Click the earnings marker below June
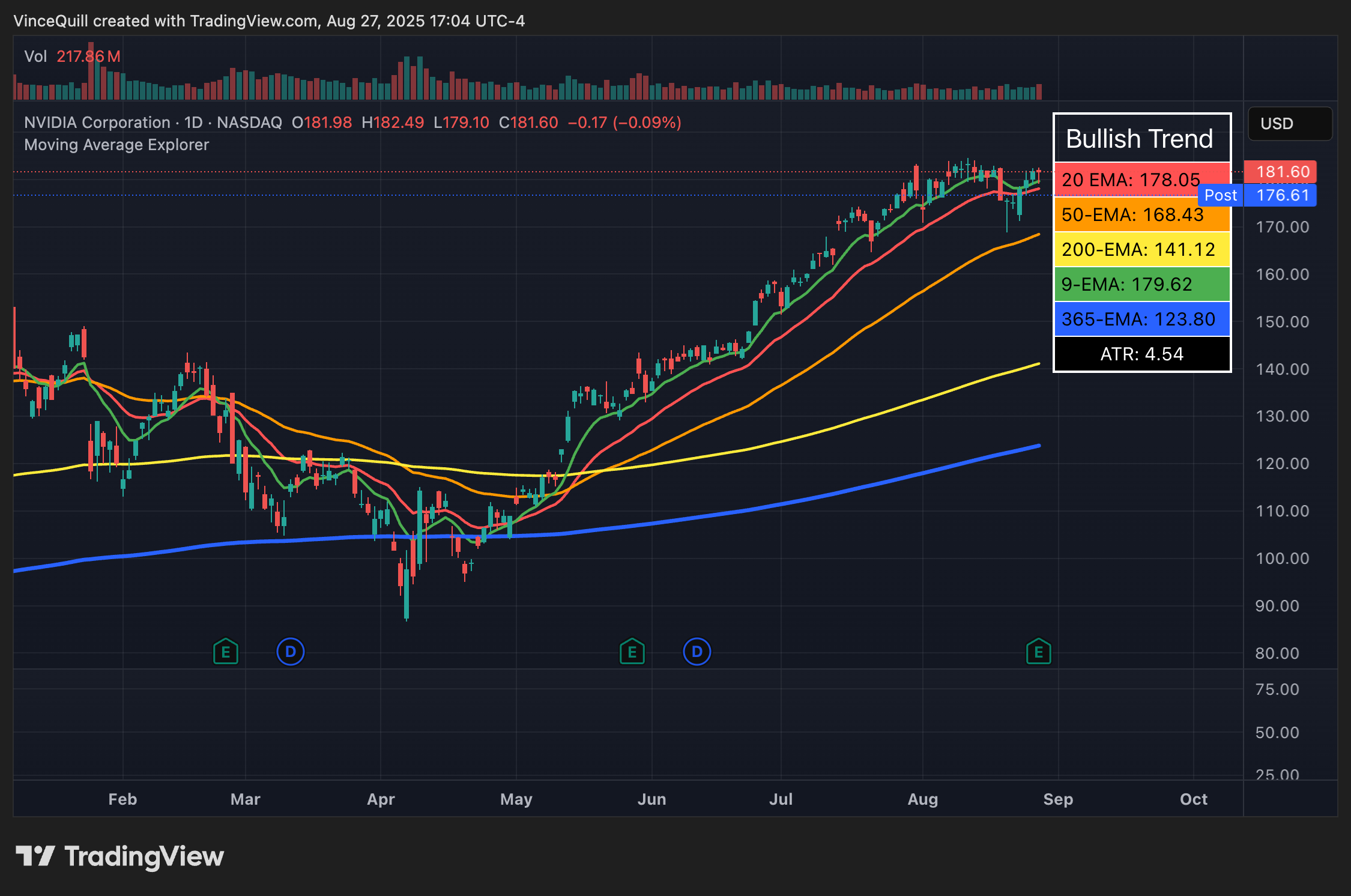Viewport: 1351px width, 896px height. 632,652
